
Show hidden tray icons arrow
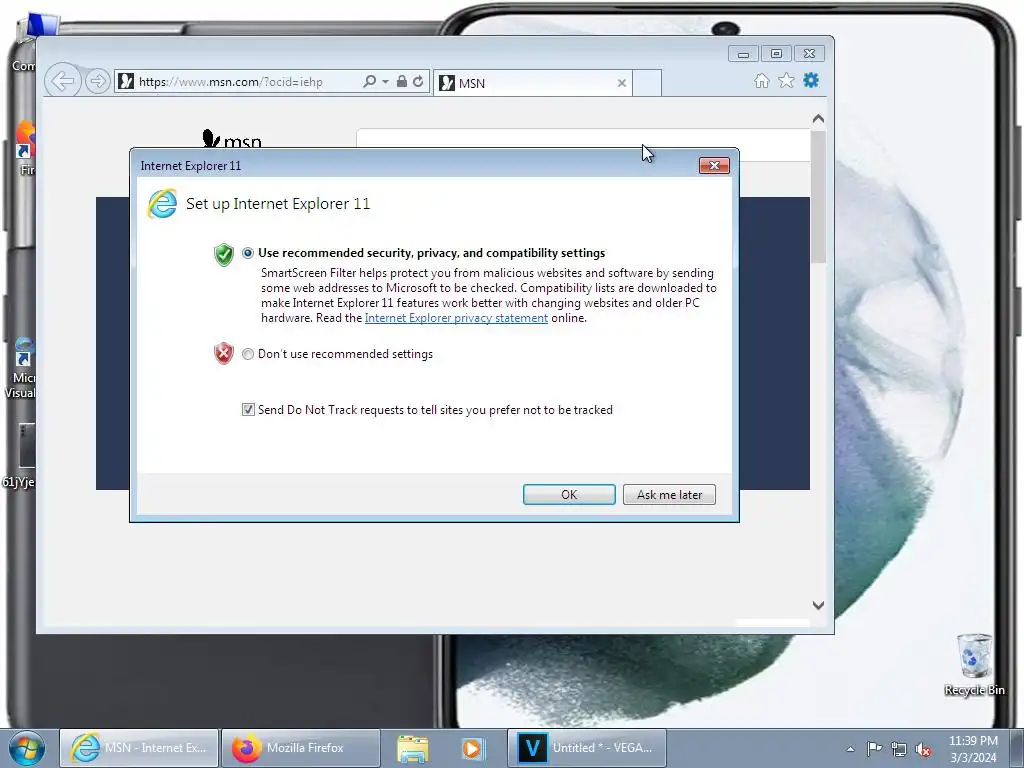pos(850,749)
